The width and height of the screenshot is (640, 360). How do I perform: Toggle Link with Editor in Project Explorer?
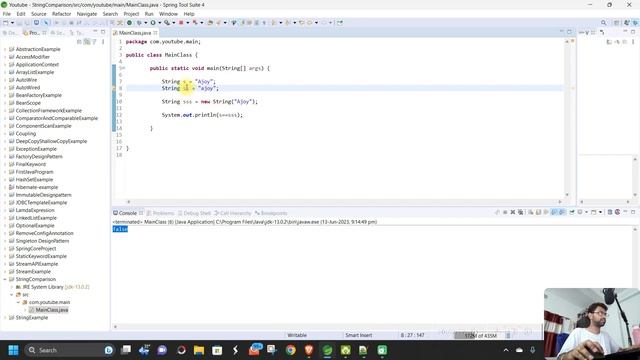[x=87, y=42]
